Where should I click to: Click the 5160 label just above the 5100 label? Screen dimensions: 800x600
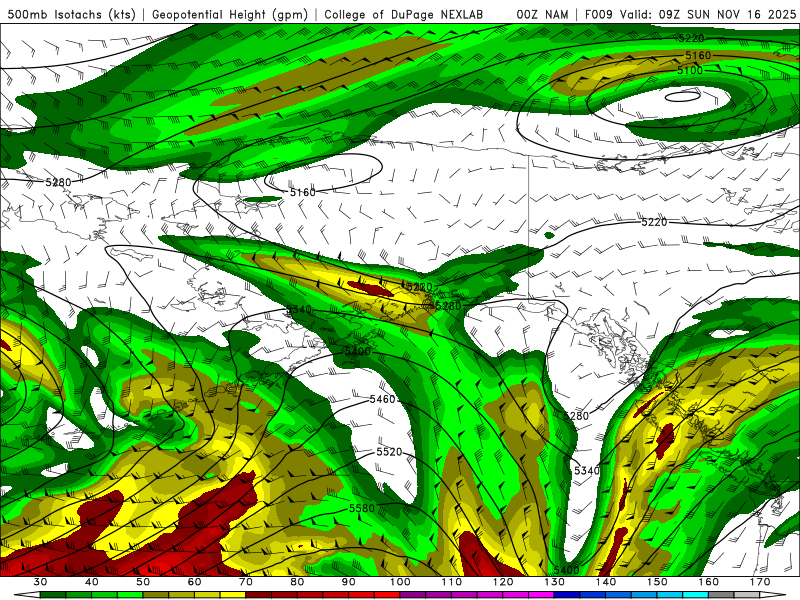698,55
